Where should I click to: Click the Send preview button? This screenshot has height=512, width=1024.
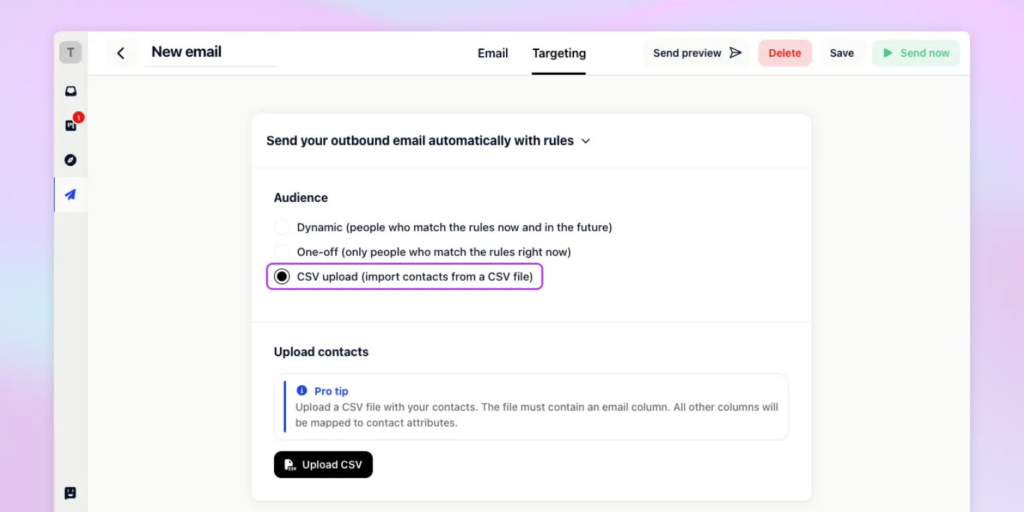(x=696, y=53)
